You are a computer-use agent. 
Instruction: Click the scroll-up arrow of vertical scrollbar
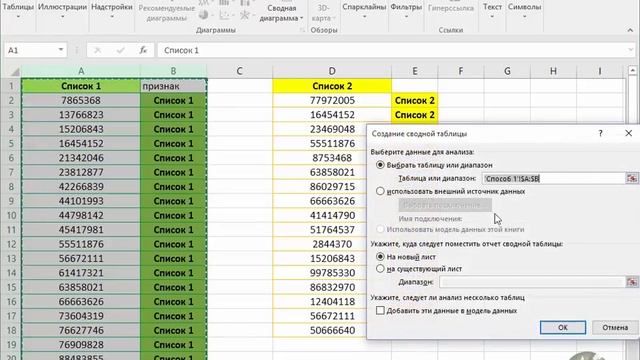tap(632, 71)
